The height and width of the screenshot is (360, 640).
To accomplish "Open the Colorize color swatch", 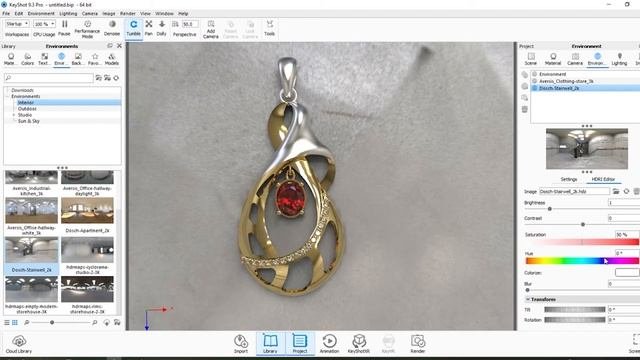I will [627, 273].
